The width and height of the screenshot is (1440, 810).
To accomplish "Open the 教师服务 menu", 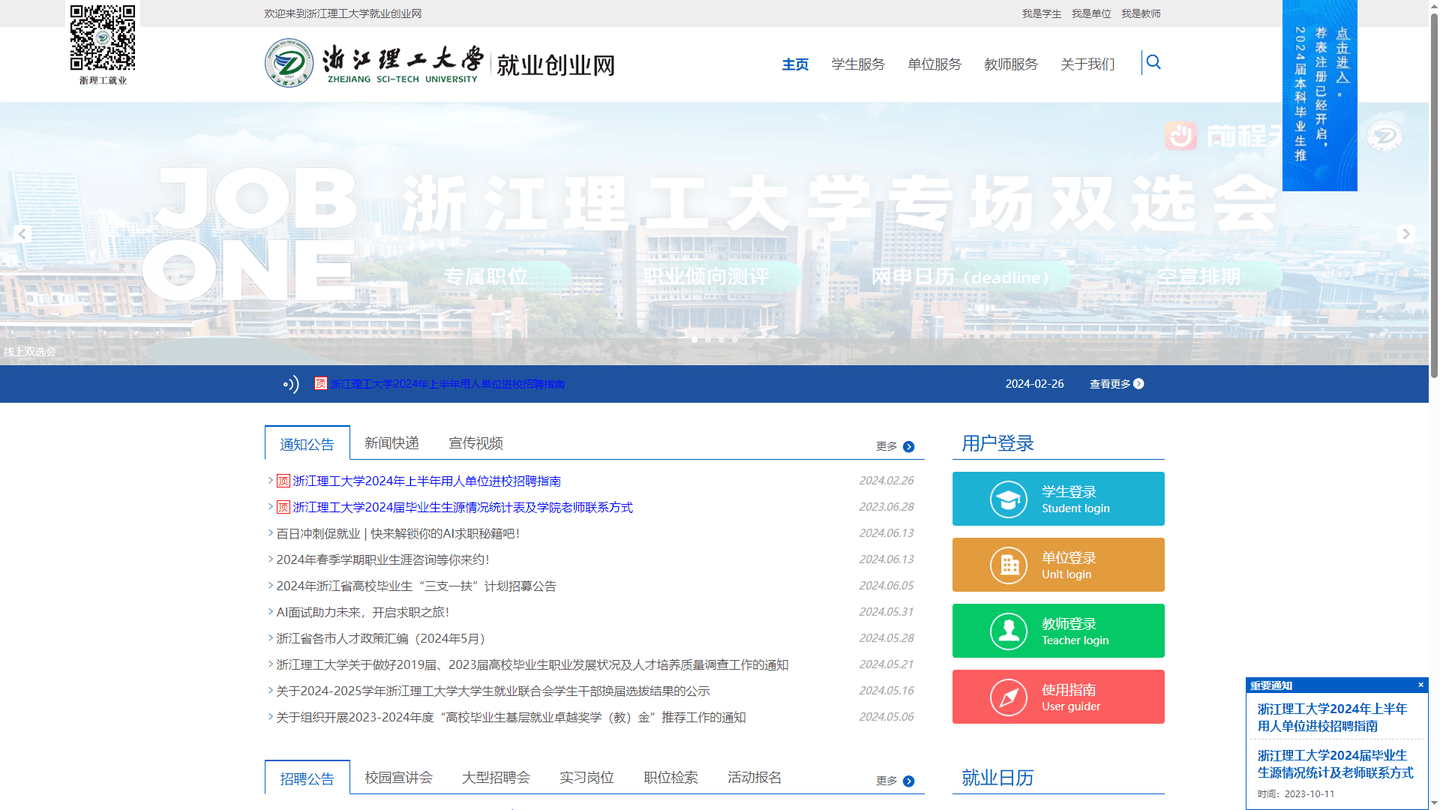I will pos(1011,64).
